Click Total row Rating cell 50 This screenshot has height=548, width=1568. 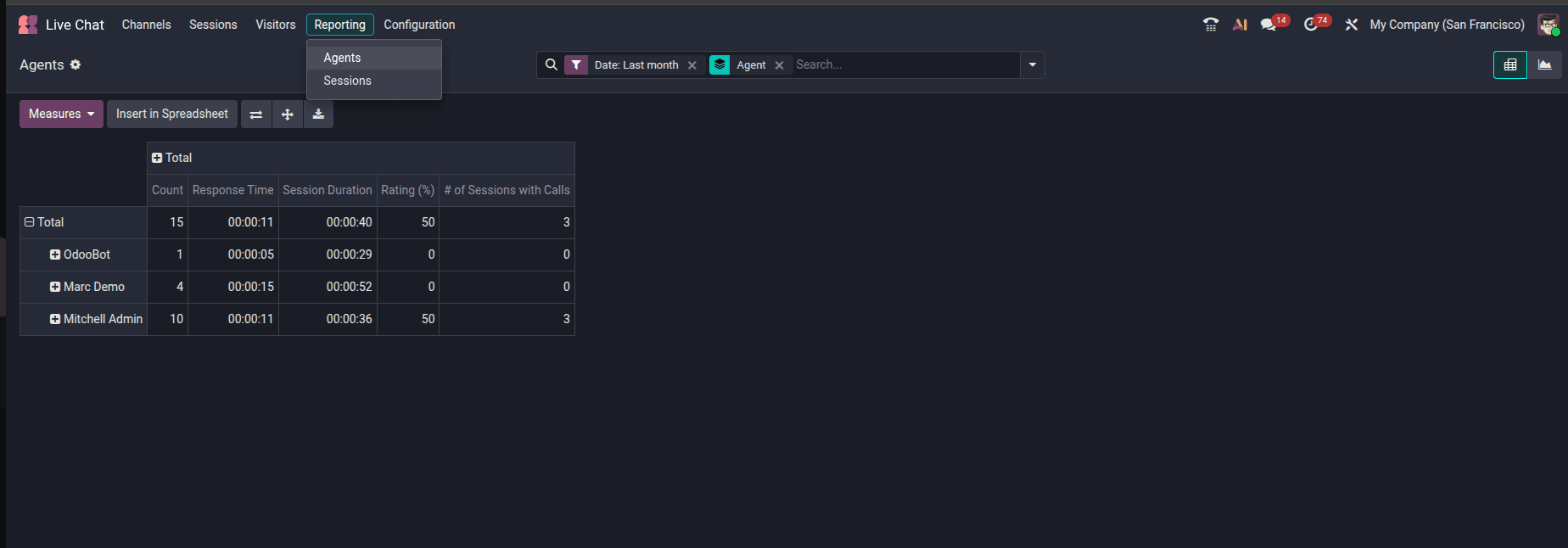[x=408, y=222]
